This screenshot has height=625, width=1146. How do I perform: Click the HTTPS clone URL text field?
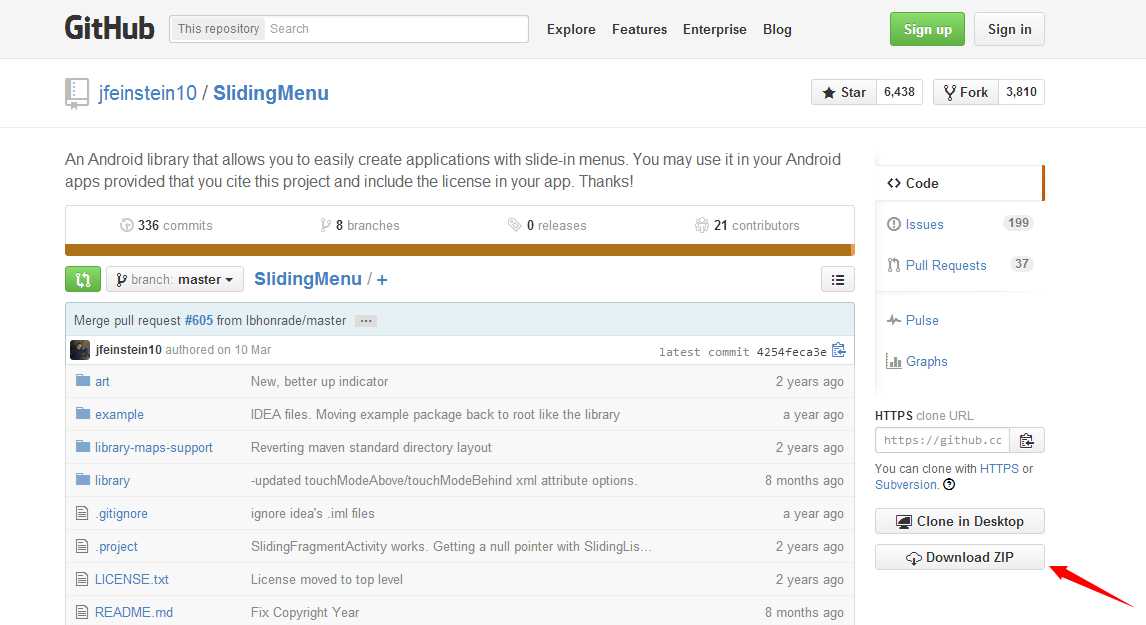tap(942, 440)
